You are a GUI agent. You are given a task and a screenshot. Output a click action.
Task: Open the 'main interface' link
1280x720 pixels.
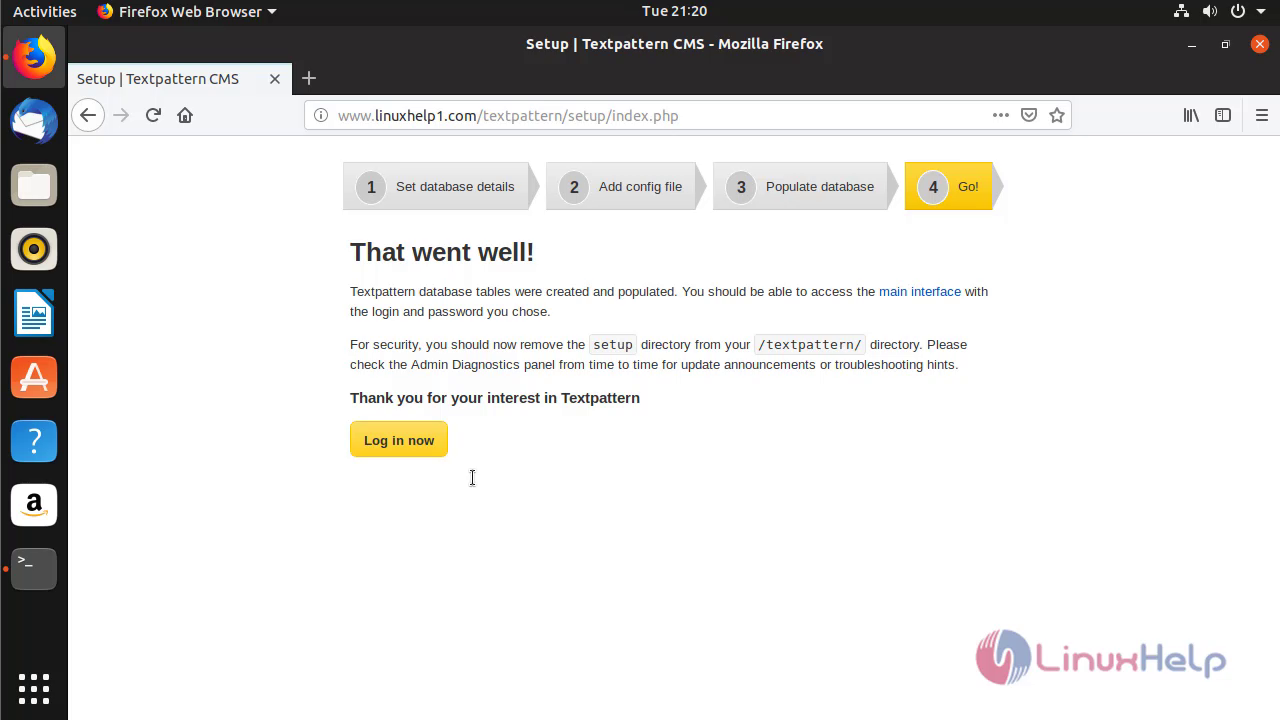tap(920, 292)
